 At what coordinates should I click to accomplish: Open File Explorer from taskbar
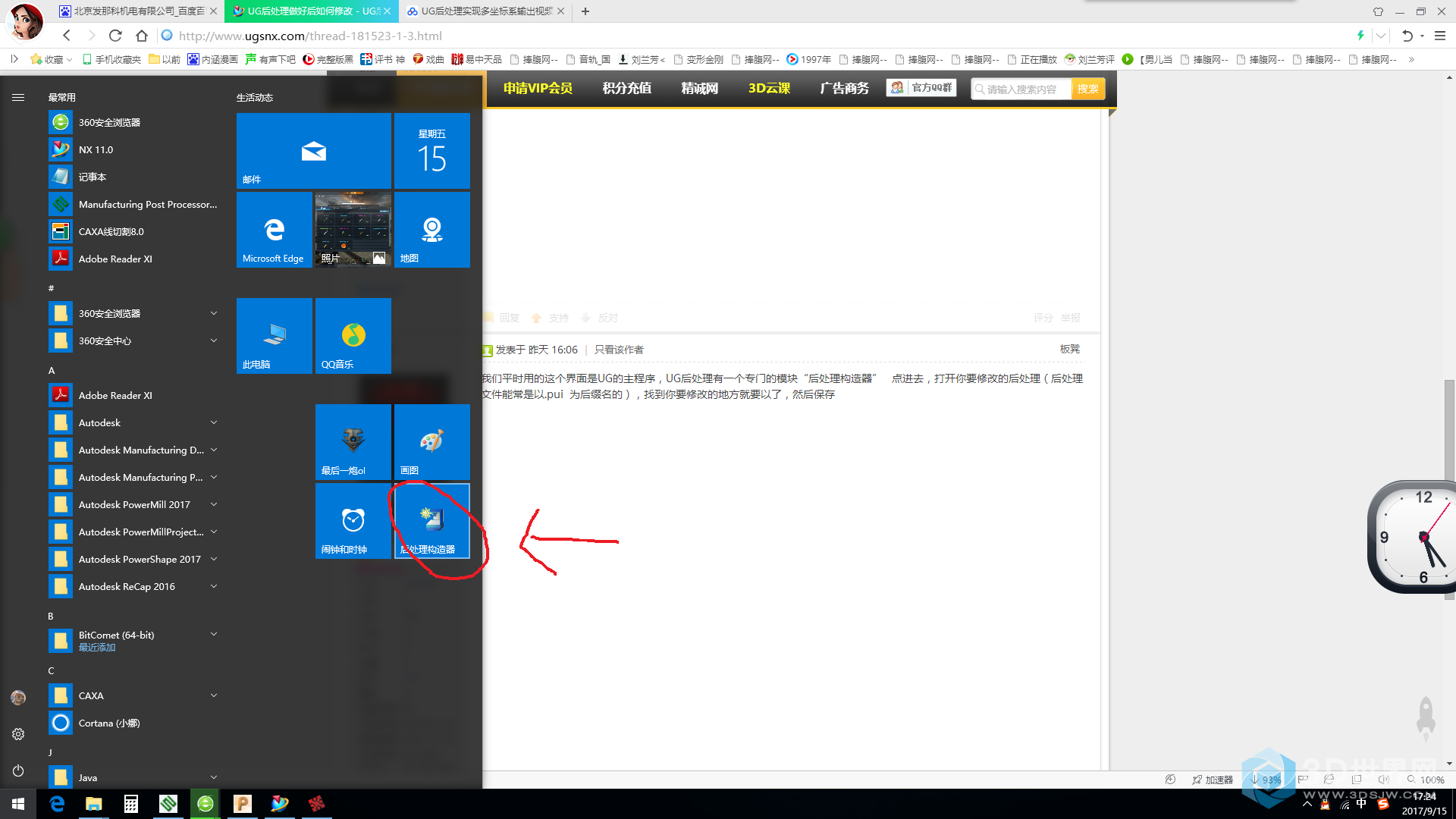(x=93, y=804)
